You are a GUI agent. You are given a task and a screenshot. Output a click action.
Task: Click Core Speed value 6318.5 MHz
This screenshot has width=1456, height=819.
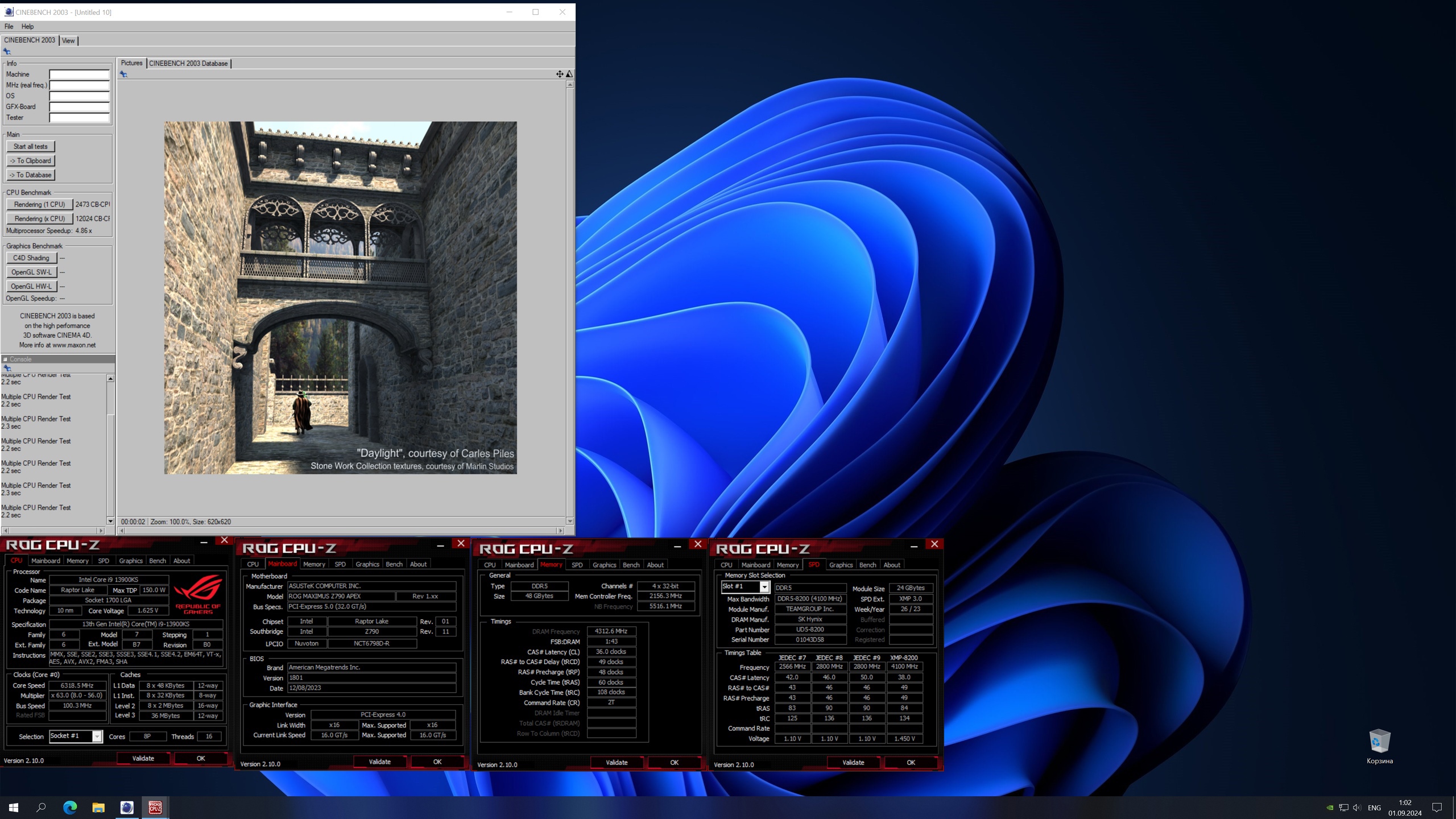click(x=77, y=686)
